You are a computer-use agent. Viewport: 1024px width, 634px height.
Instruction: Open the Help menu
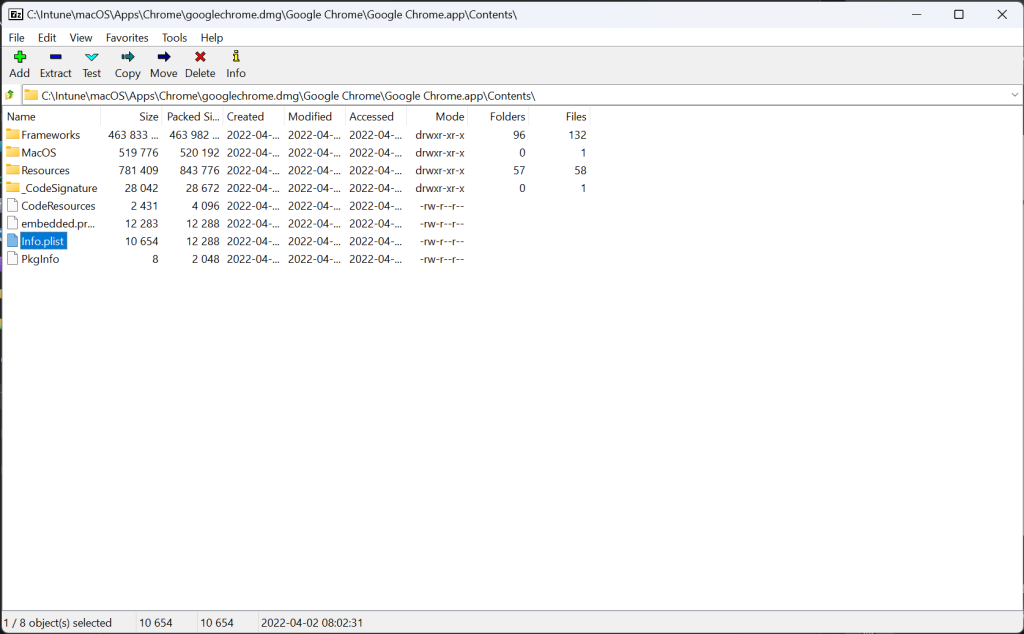click(x=212, y=38)
